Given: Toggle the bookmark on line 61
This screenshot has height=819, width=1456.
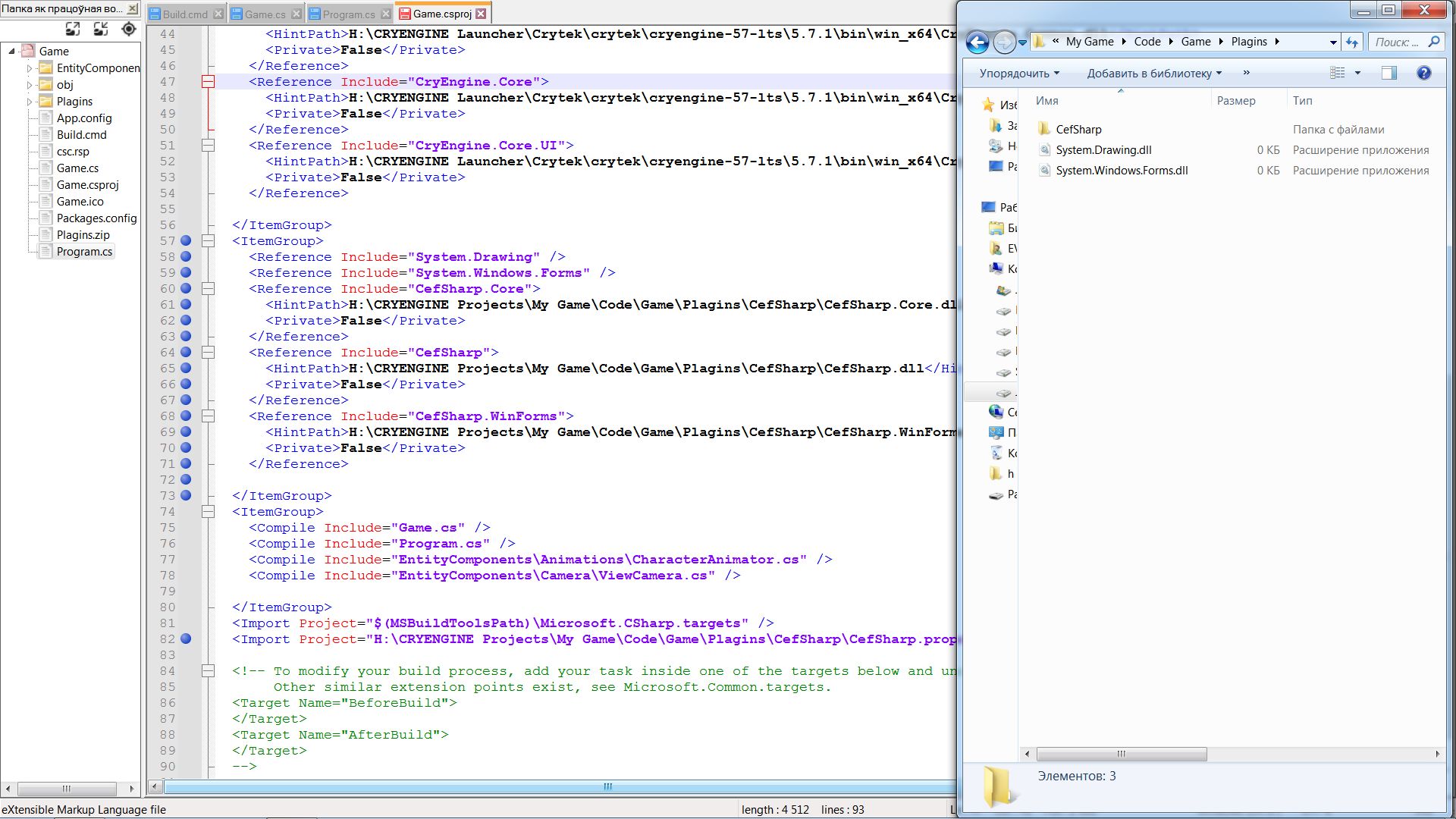Looking at the screenshot, I should pos(186,304).
